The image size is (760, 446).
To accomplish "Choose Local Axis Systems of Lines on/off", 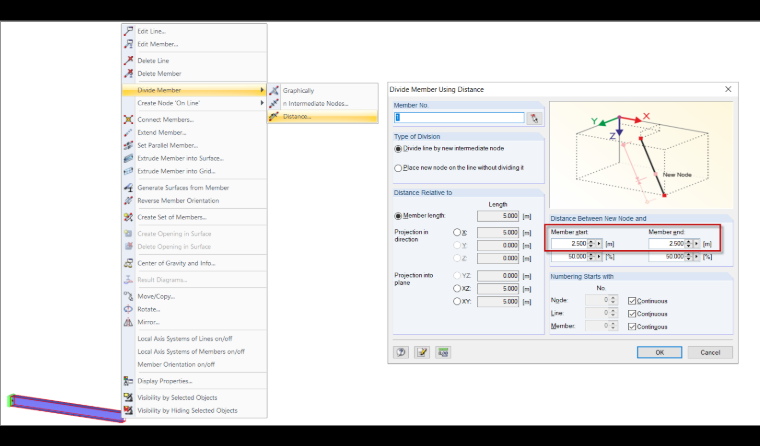I will coord(194,339).
